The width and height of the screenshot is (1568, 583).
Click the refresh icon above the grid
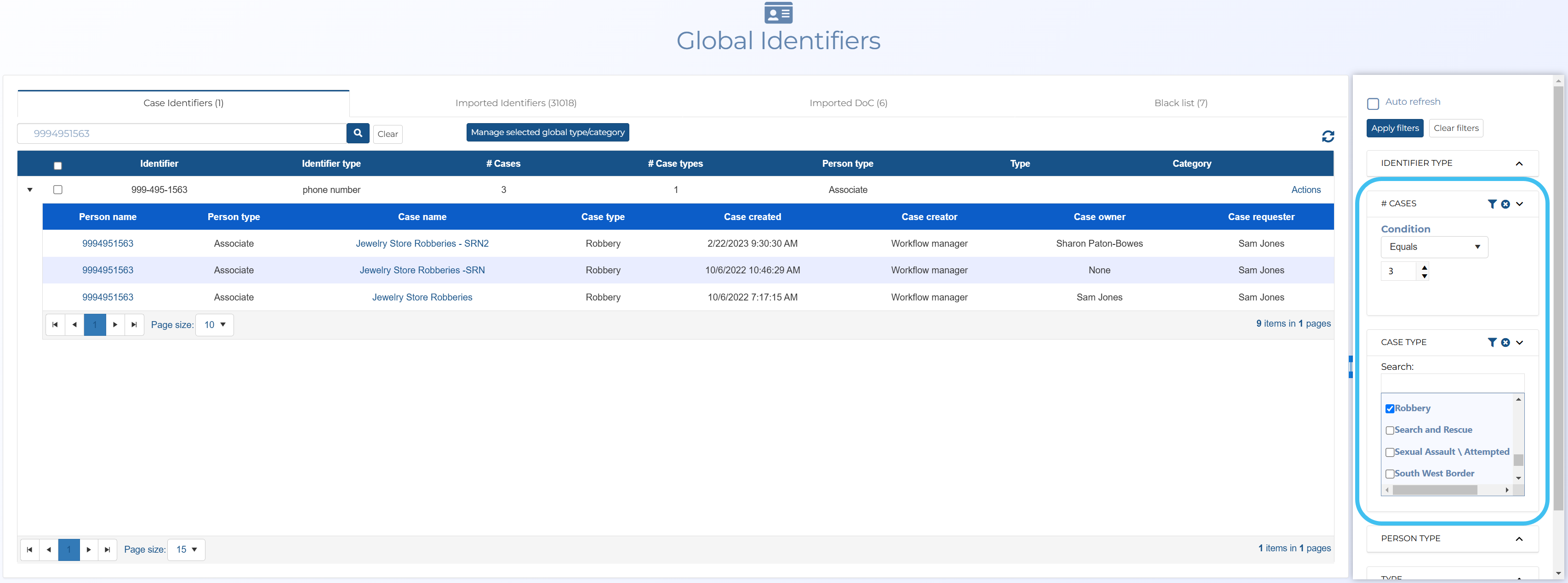point(1328,136)
